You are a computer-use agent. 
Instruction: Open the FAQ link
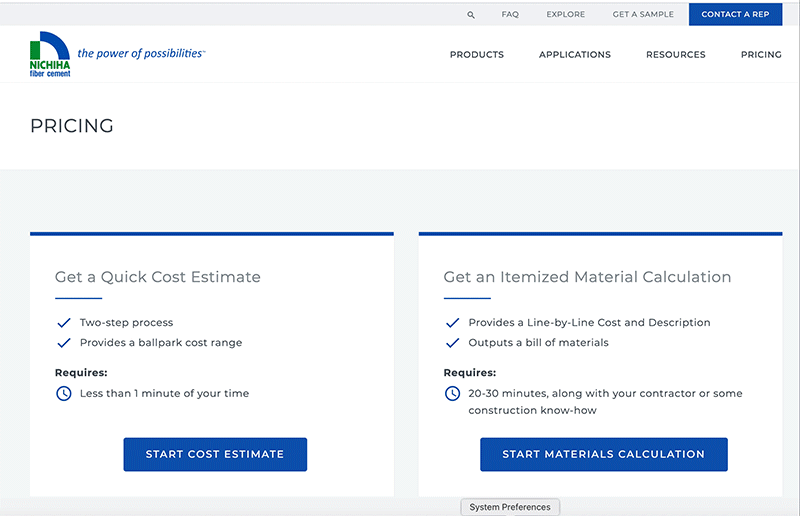(510, 15)
